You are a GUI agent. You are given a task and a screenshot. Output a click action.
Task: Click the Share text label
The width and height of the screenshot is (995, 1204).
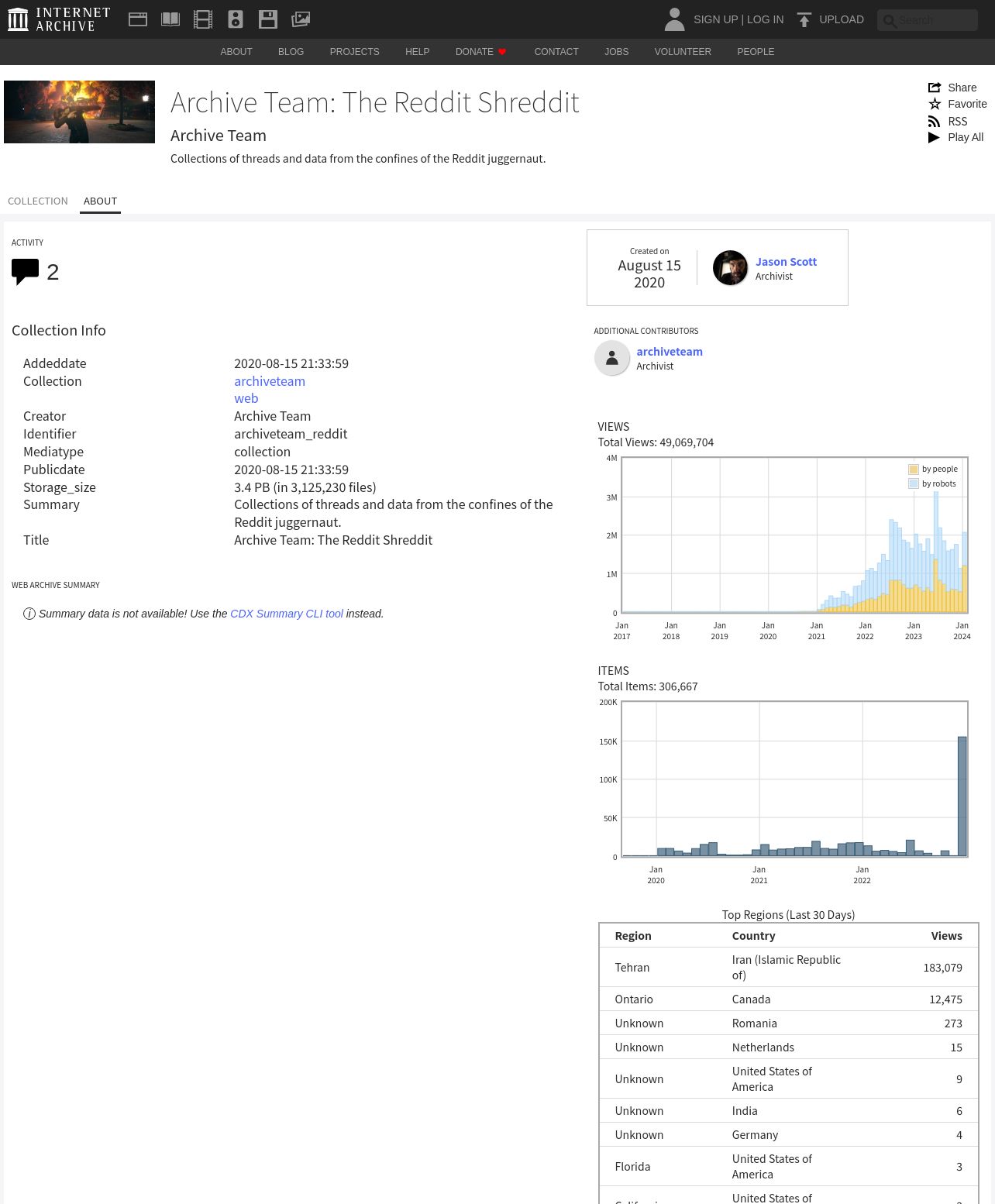tap(962, 88)
